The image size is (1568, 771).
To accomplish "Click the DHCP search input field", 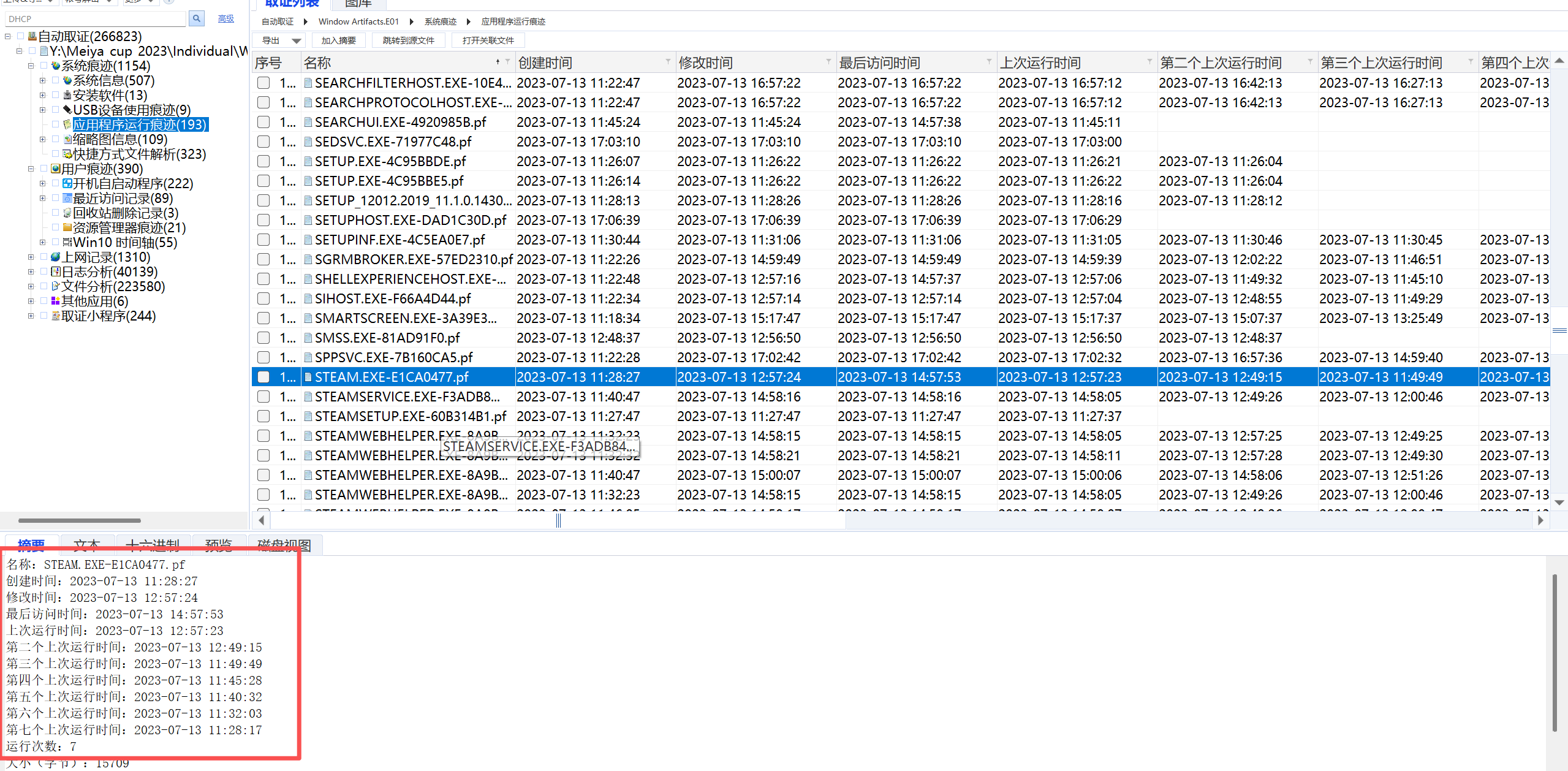I will click(95, 19).
